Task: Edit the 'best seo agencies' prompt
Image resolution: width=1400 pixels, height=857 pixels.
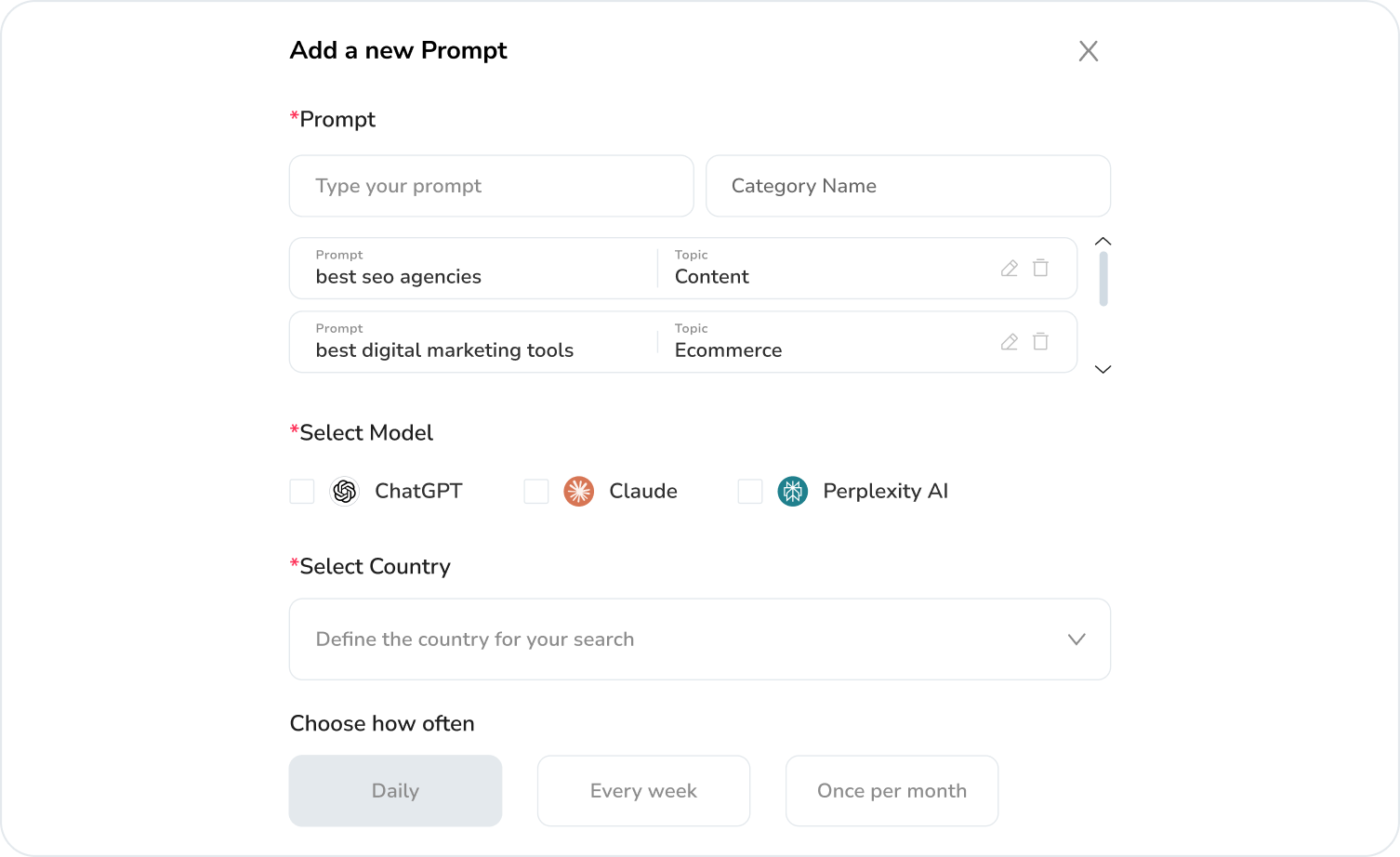Action: [1009, 268]
